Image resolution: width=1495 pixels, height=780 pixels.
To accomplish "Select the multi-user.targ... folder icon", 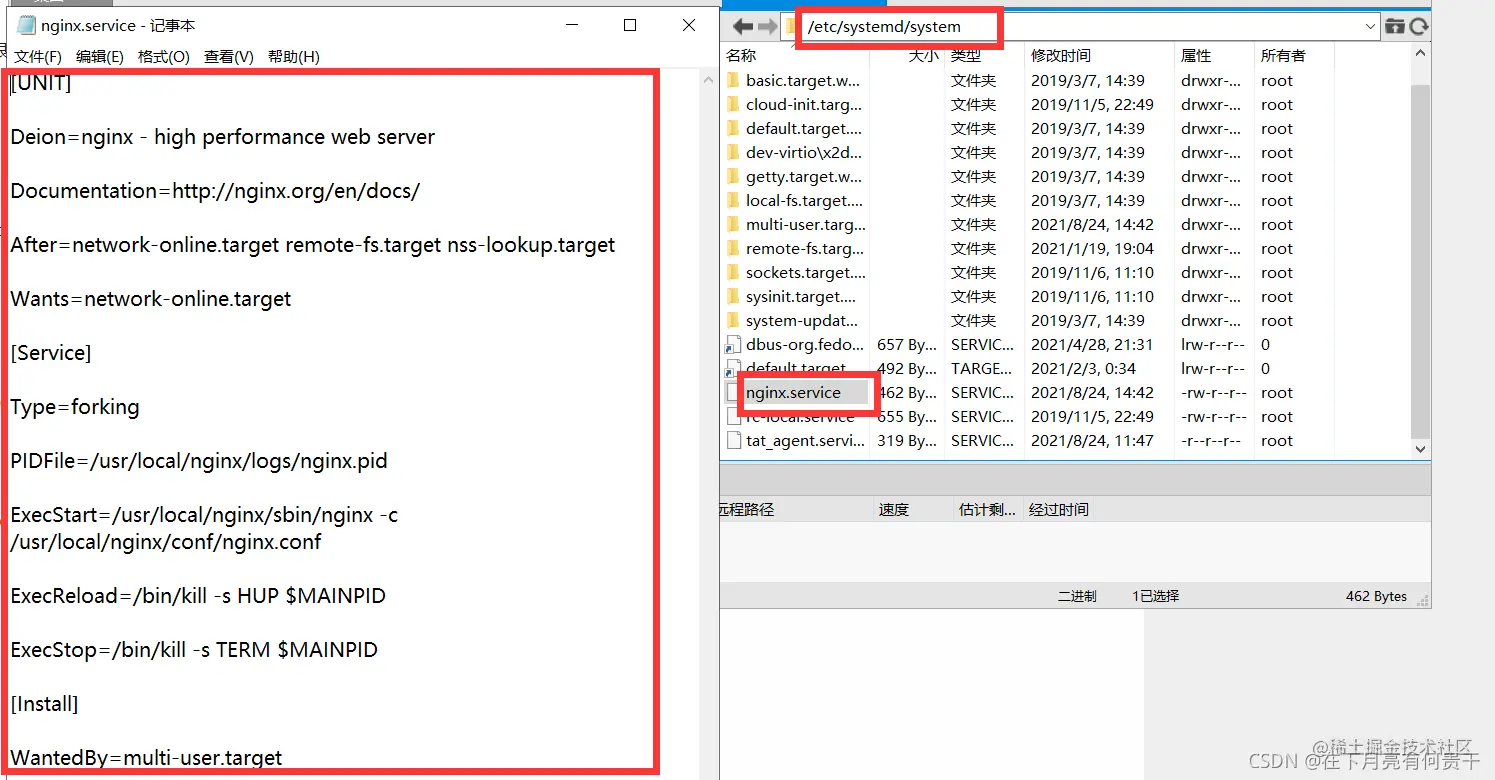I will click(733, 224).
